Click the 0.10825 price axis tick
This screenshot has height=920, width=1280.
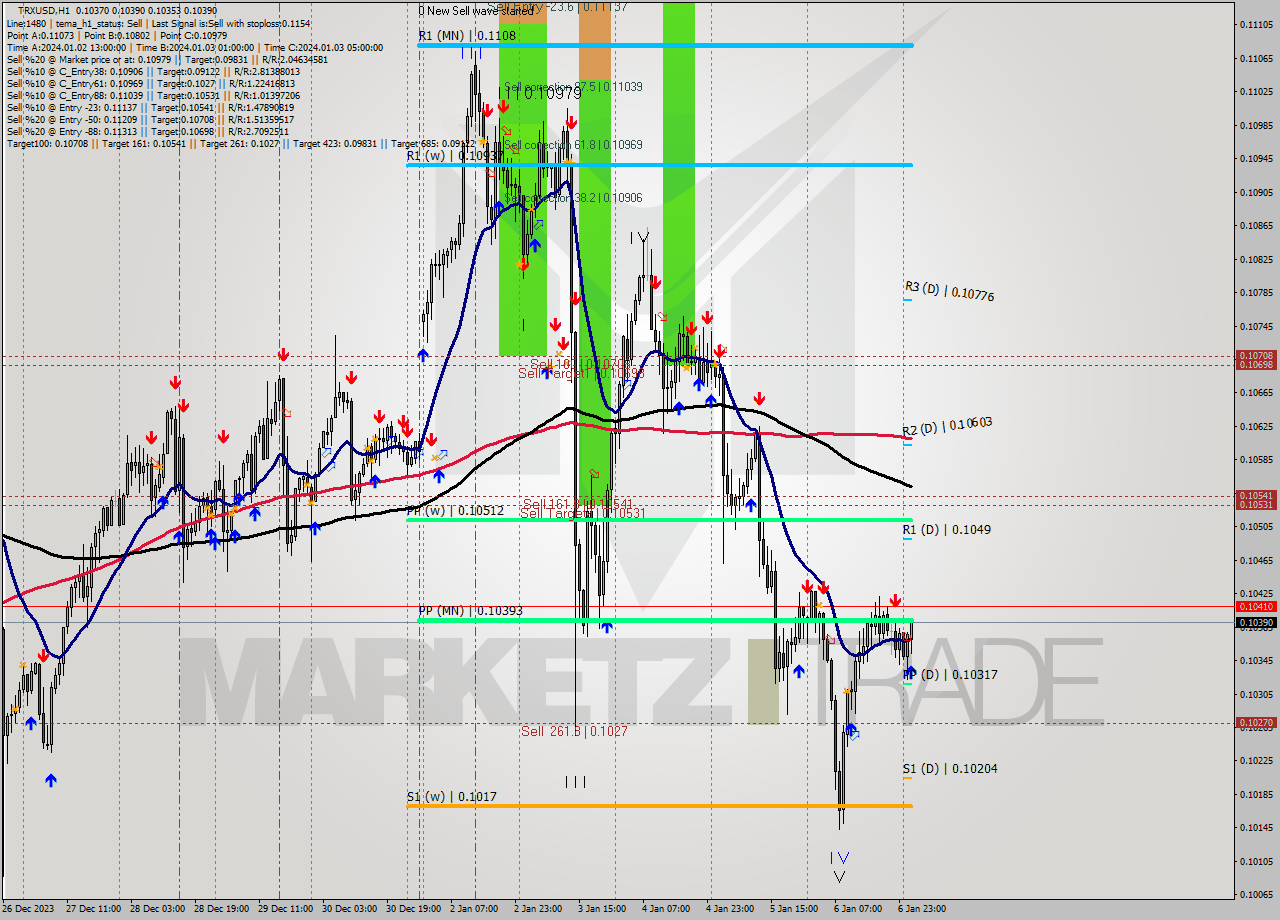[x=1256, y=259]
